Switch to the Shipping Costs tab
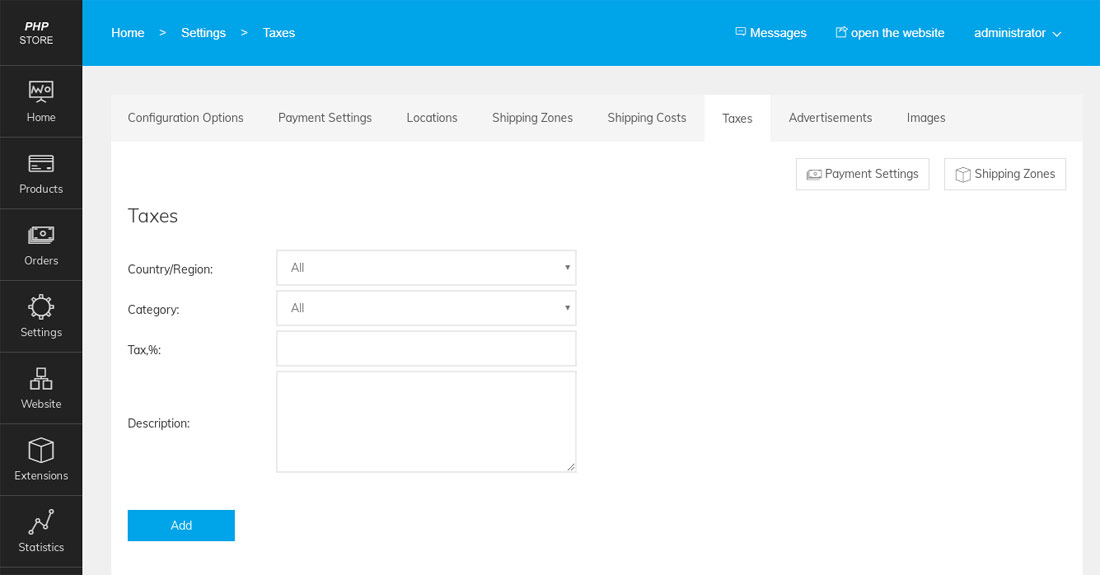Image resolution: width=1100 pixels, height=575 pixels. coord(646,118)
